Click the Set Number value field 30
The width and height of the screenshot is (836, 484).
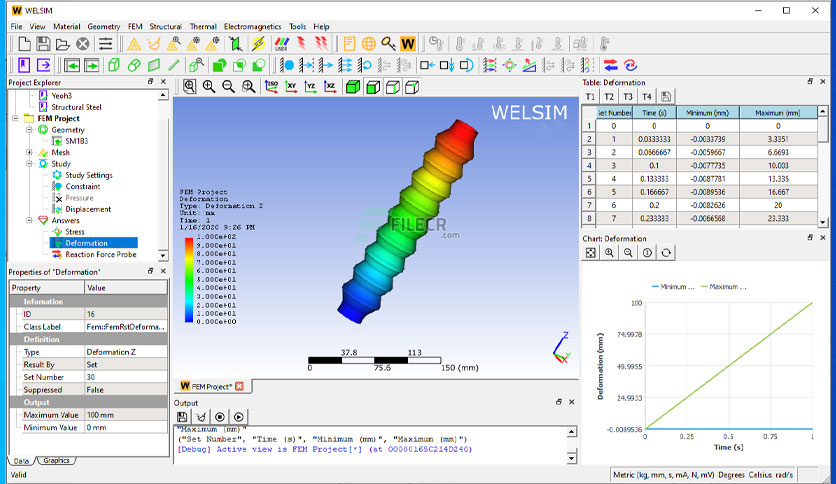point(126,377)
